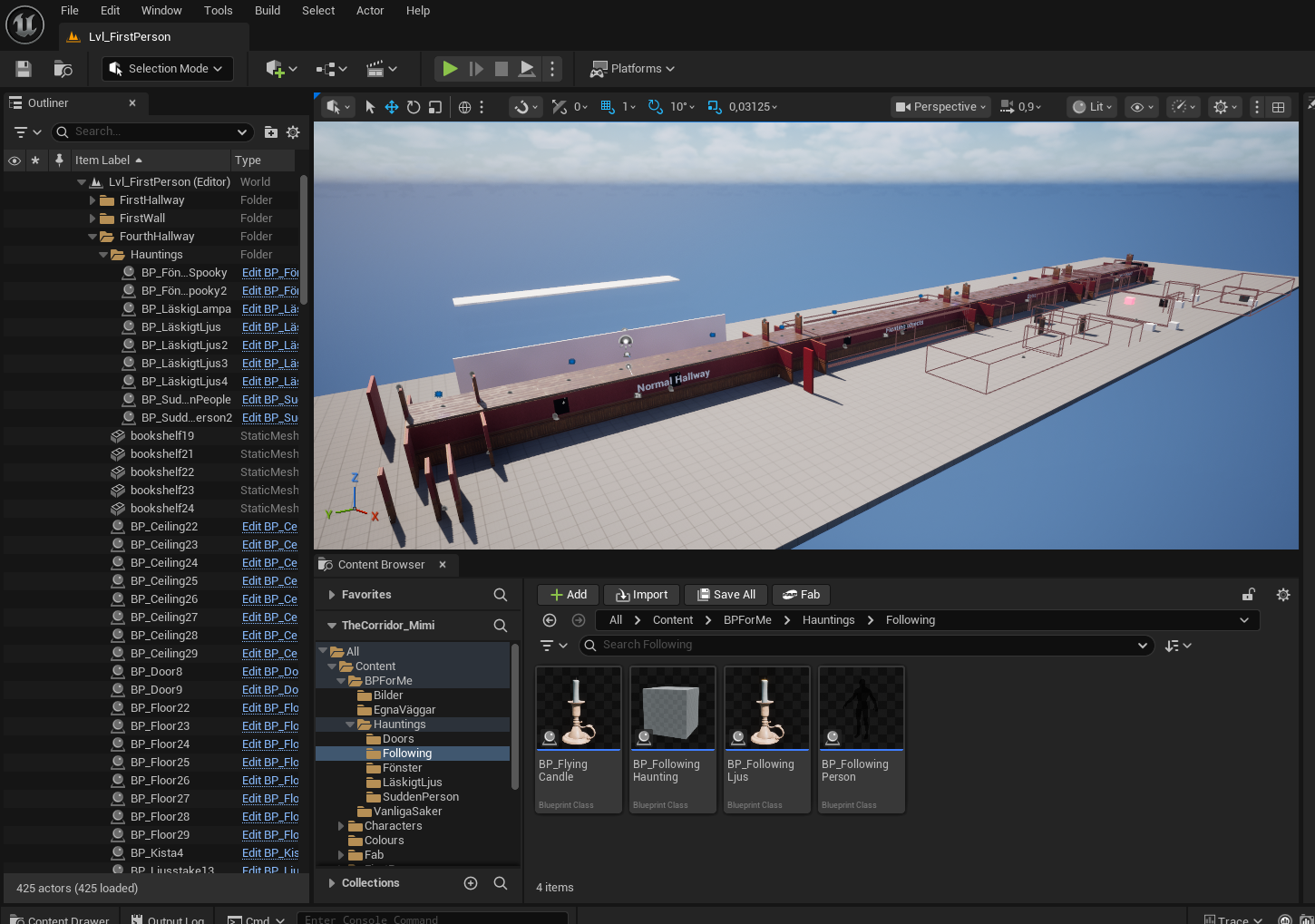The width and height of the screenshot is (1315, 924).
Task: Switch to the Lvl_FirstPerson tab
Action: pyautogui.click(x=130, y=37)
